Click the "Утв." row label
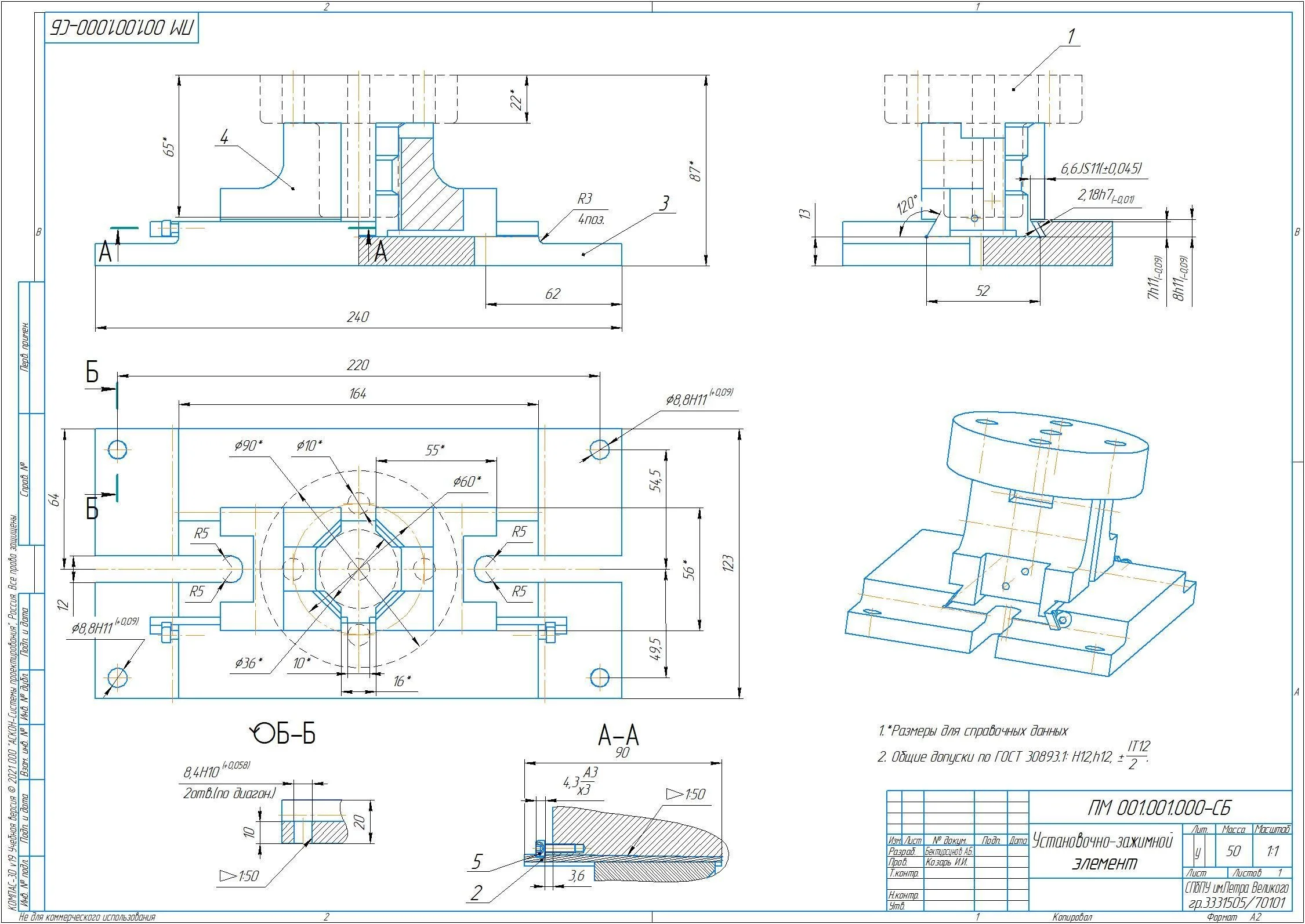This screenshot has width=1305, height=924. click(x=897, y=906)
